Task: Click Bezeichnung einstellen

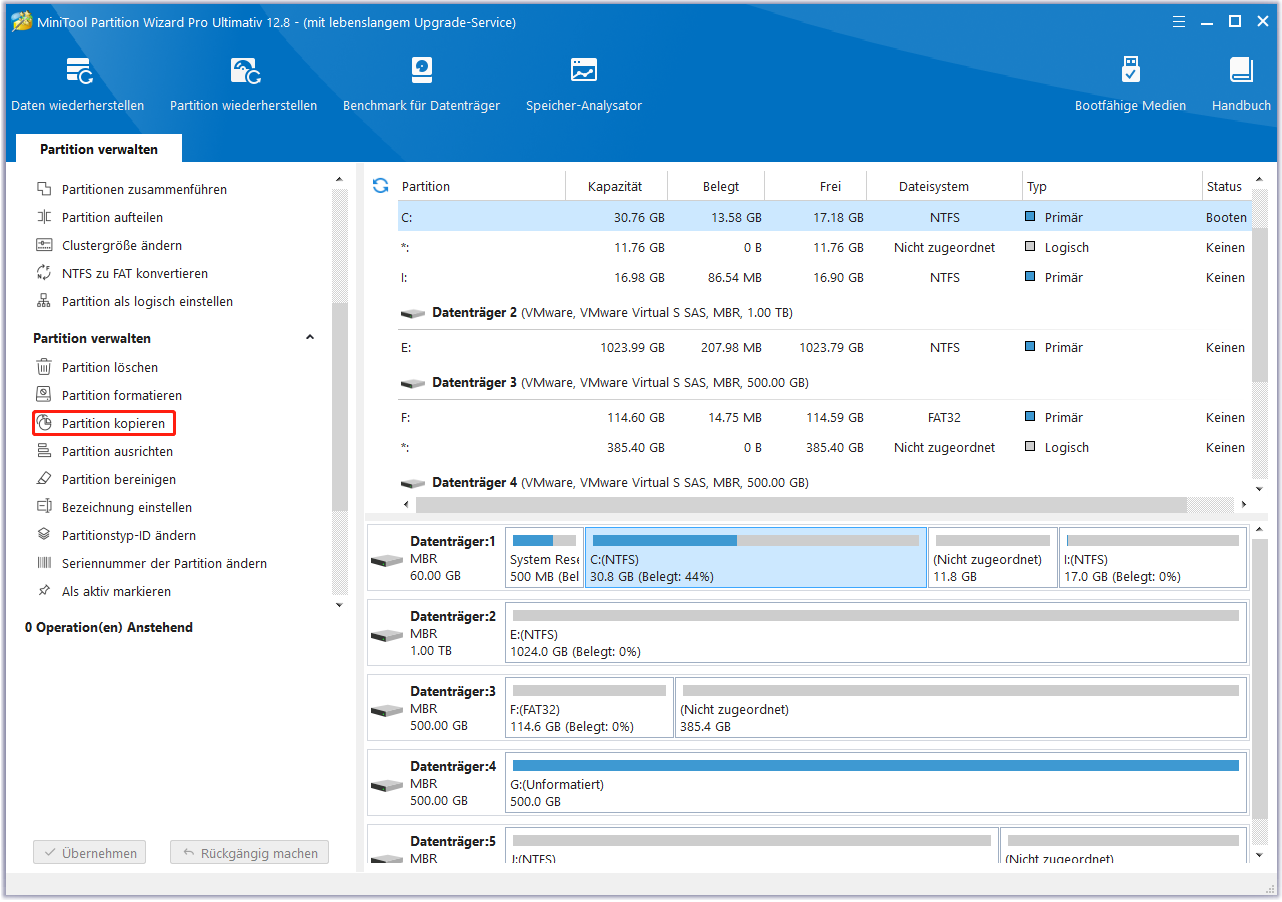Action: (127, 507)
